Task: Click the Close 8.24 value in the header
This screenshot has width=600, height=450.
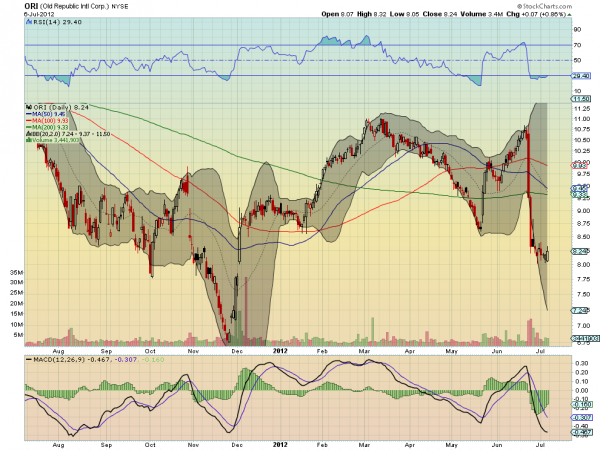Action: 440,14
